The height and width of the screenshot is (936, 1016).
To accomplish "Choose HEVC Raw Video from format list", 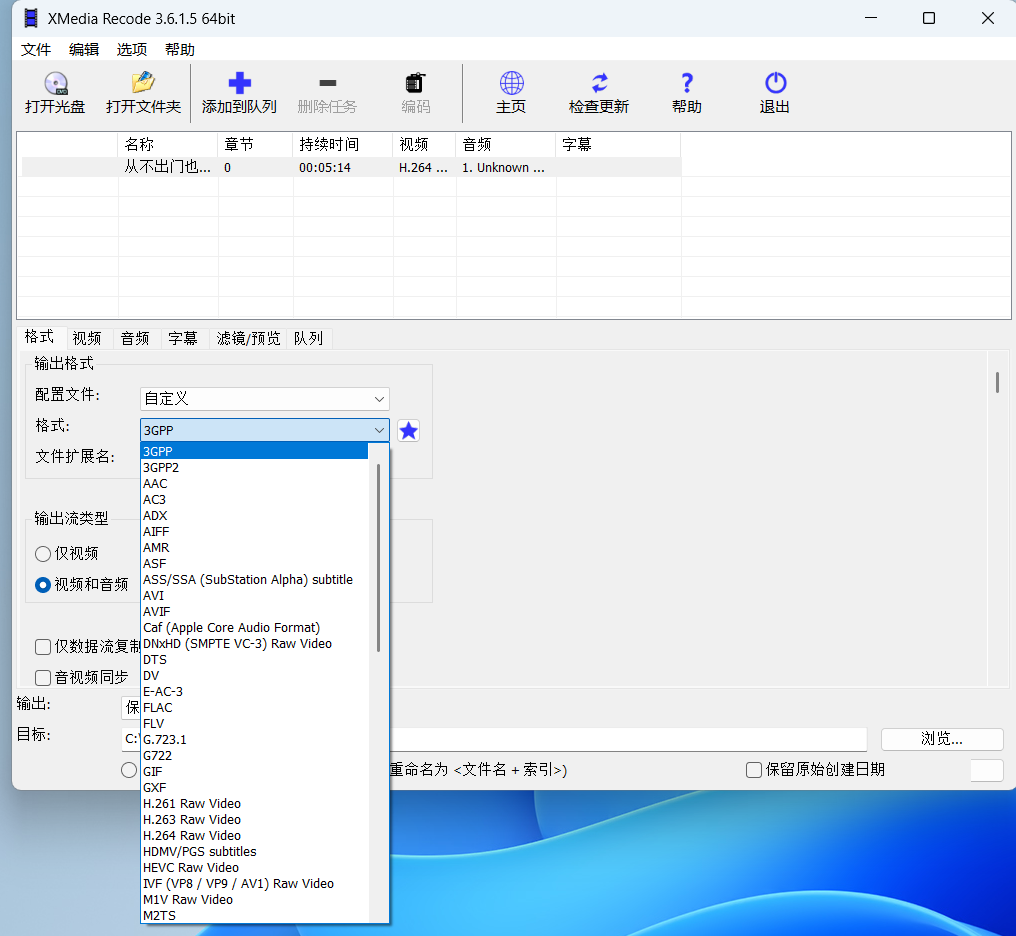I will tap(255, 867).
